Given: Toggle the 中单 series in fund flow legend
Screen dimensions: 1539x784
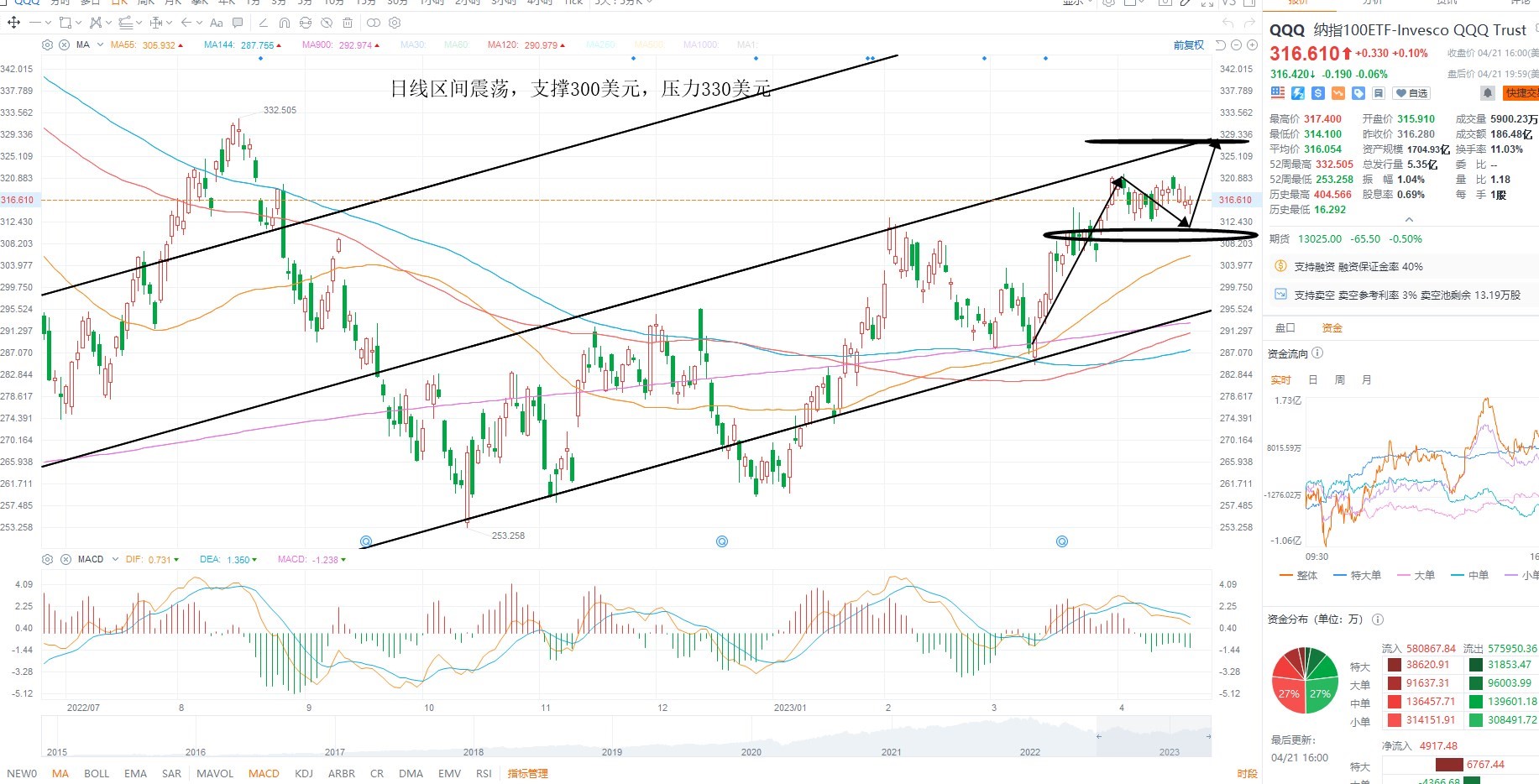Looking at the screenshot, I should 1469,576.
